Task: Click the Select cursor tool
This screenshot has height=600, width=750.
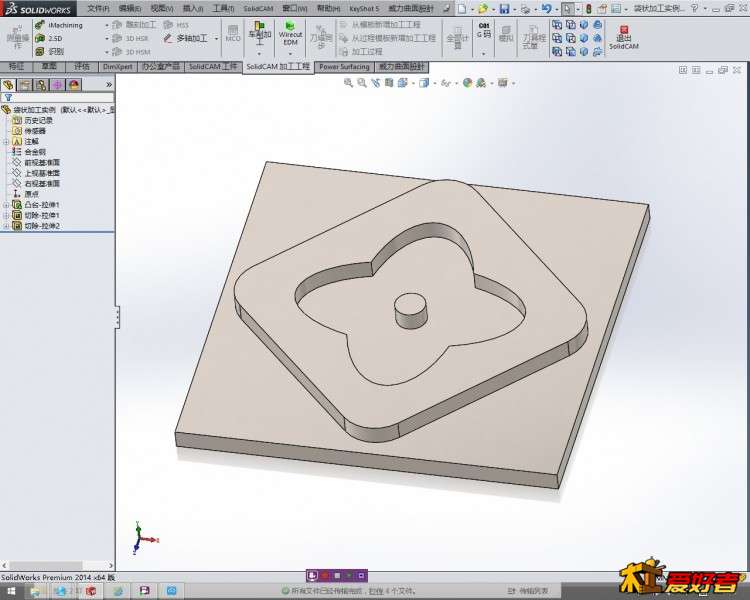Action: 567,8
